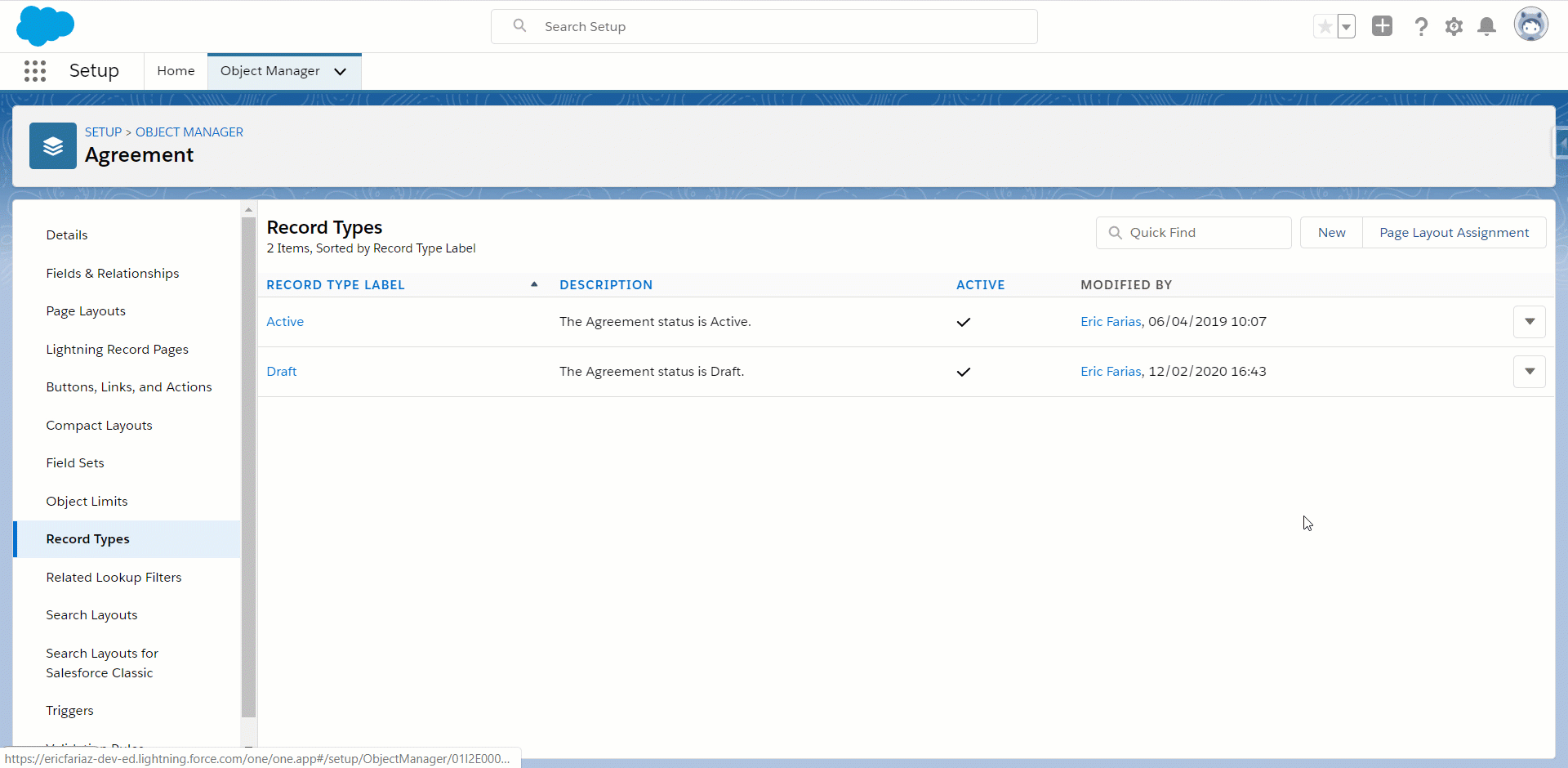
Task: Click the Agreement object layers icon
Action: pos(53,145)
